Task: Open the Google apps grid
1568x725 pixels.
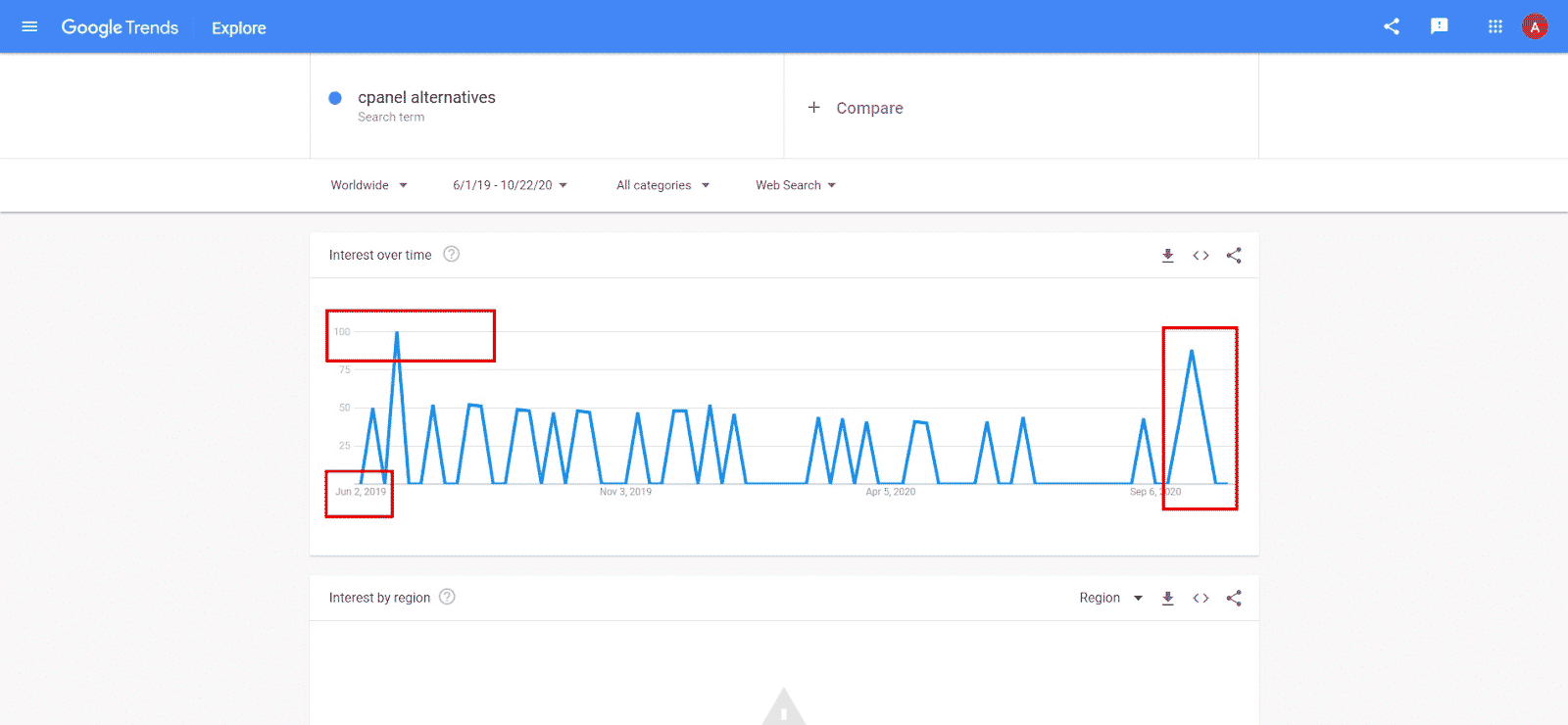Action: click(1494, 26)
